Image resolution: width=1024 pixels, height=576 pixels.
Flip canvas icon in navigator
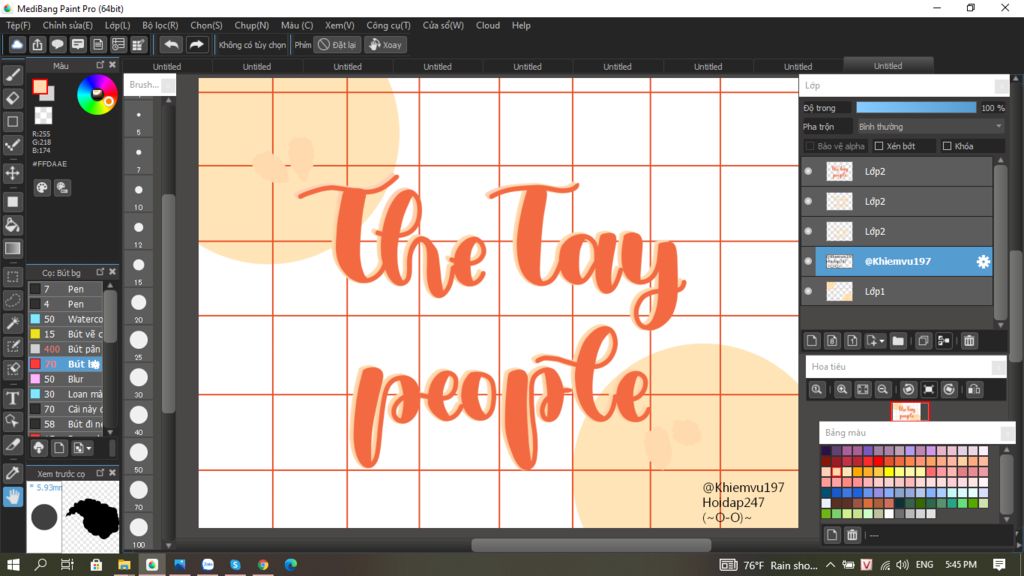point(974,389)
